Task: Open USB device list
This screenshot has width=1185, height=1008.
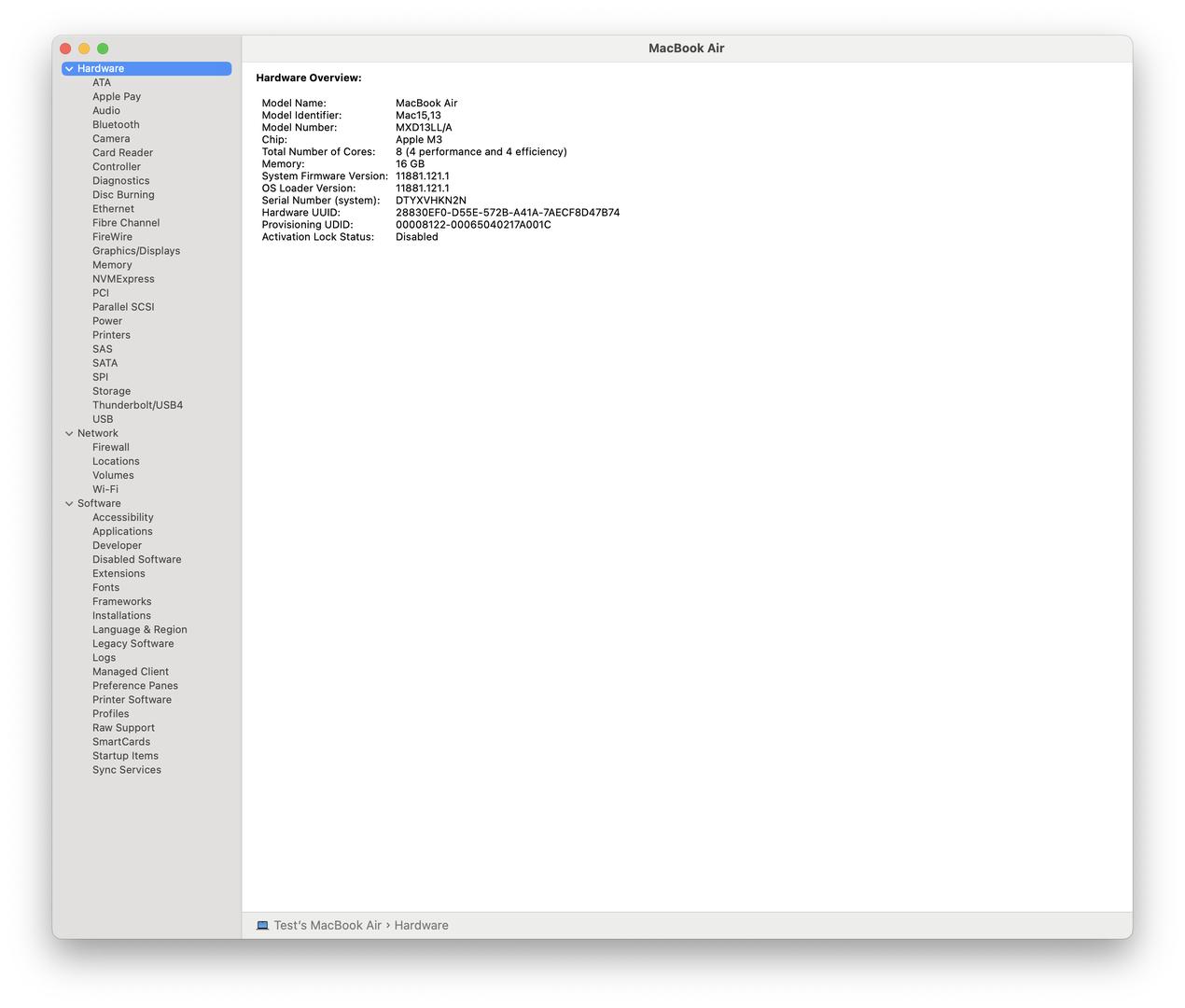Action: coord(103,420)
